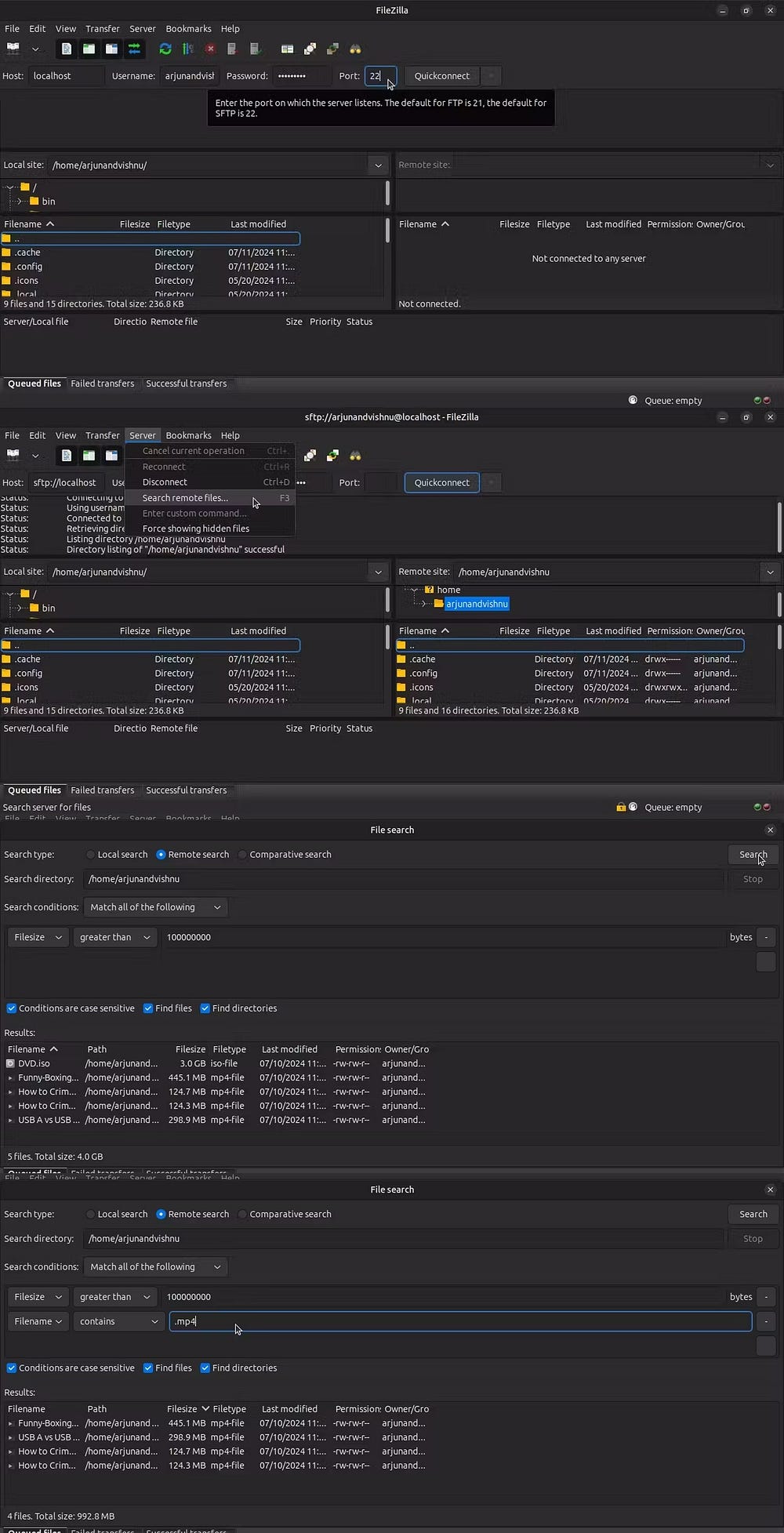Image resolution: width=784 pixels, height=1533 pixels.
Task: Toggle local directory tree icon in sftp window
Action: 89,456
